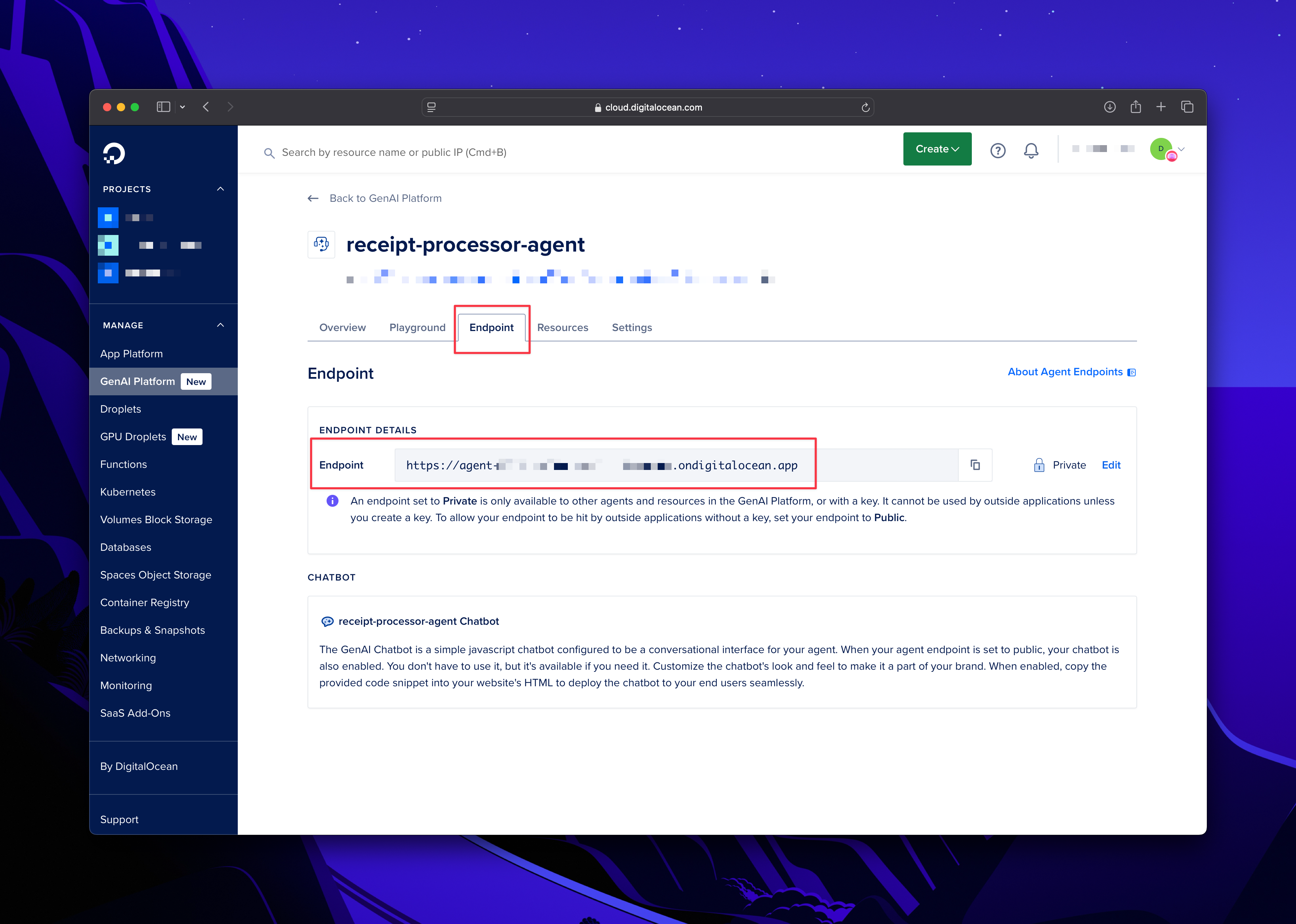The width and height of the screenshot is (1296, 924).
Task: Click the search magnifier icon
Action: pyautogui.click(x=269, y=153)
